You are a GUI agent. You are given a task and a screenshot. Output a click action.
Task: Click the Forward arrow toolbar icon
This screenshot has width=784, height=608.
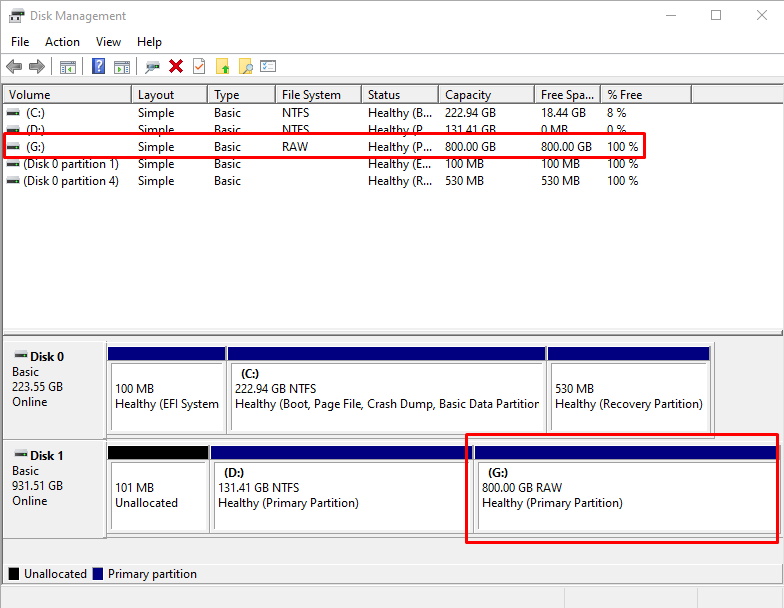(x=37, y=66)
